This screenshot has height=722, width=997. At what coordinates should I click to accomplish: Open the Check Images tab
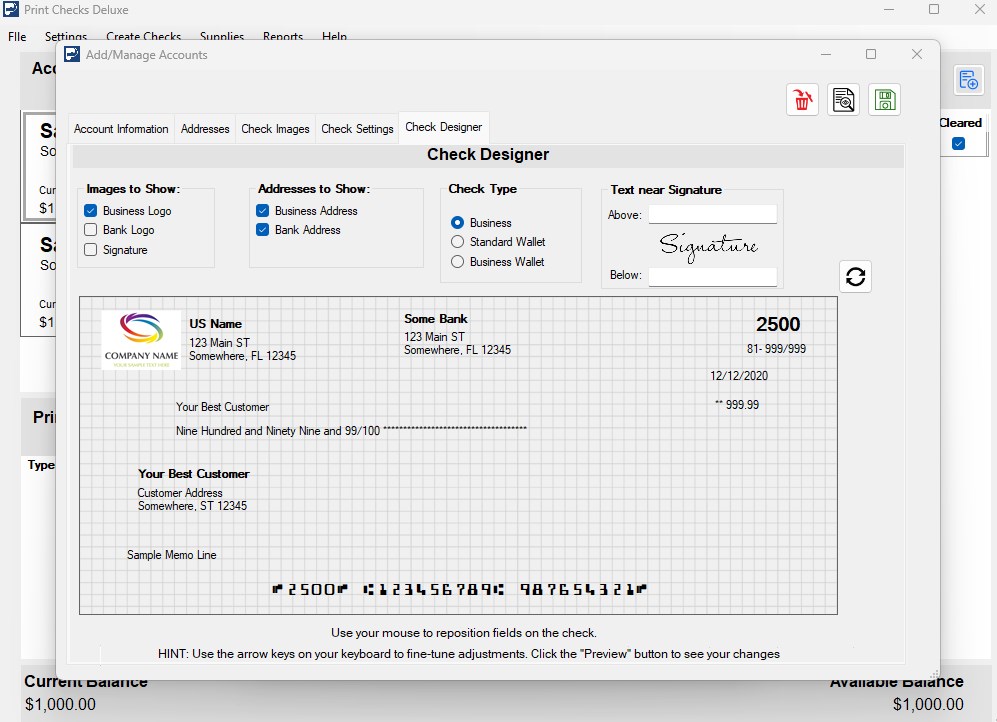tap(275, 127)
